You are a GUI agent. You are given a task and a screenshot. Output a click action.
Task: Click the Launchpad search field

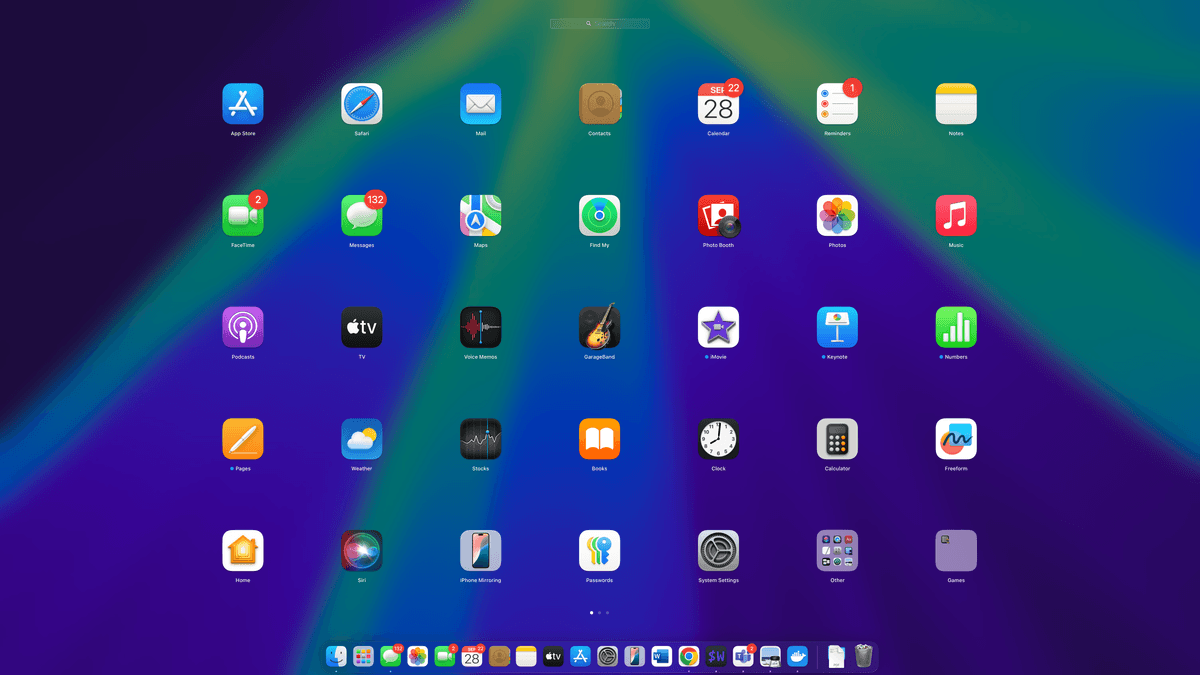(x=600, y=23)
